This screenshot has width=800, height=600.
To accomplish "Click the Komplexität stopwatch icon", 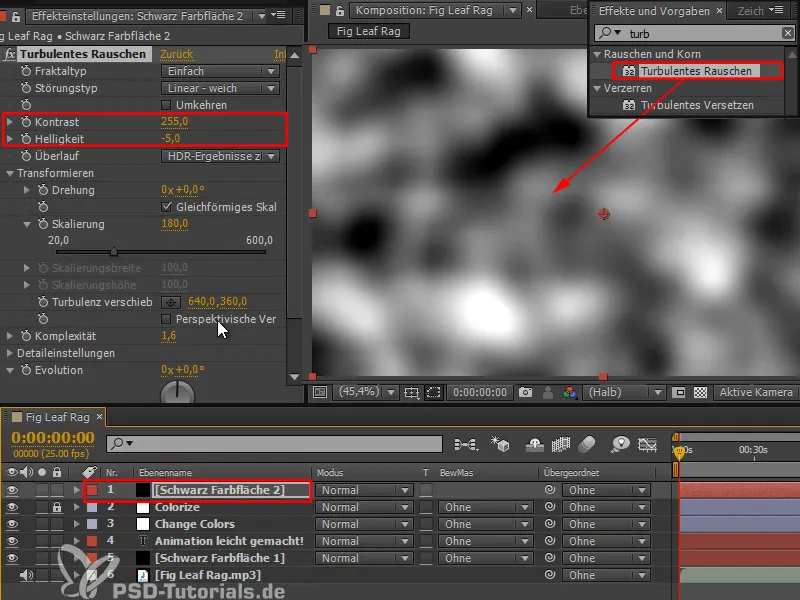I will 26,336.
